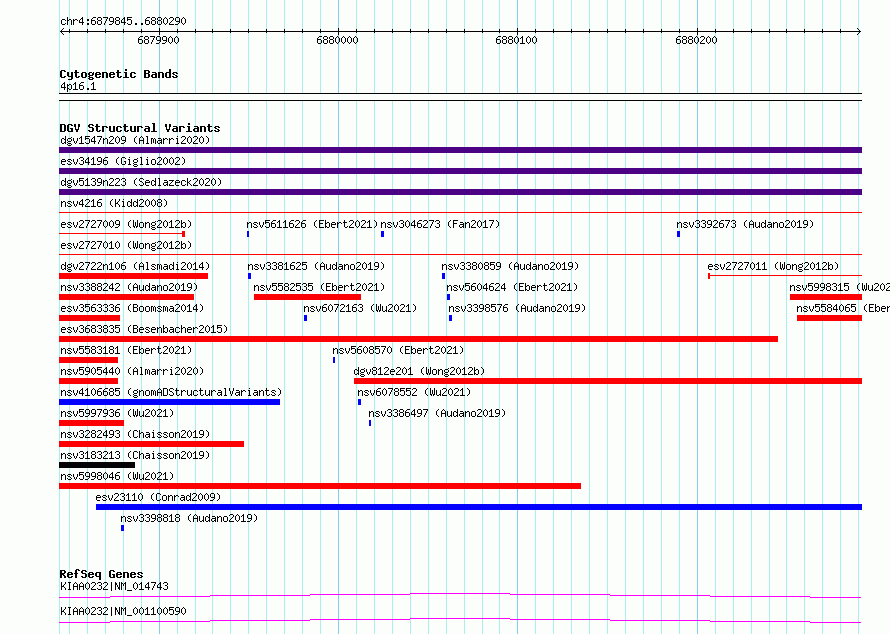Select the nsv3282493 (Chaisson2019) label
890x634 pixels.
click(135, 434)
